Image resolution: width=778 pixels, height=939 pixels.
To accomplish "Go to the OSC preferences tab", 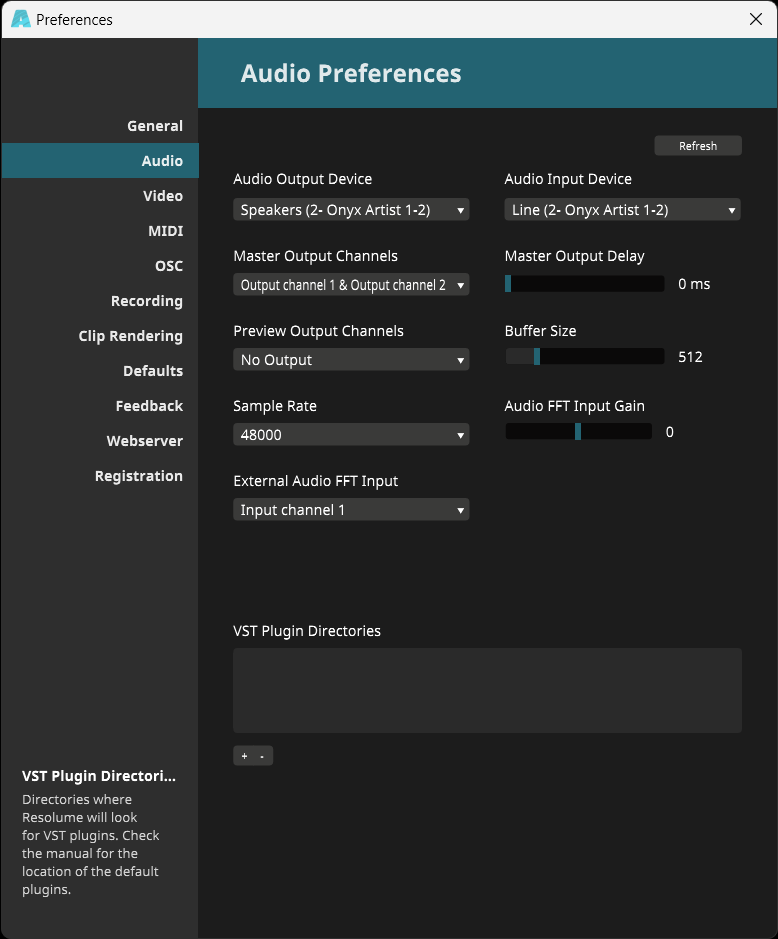I will tap(169, 266).
